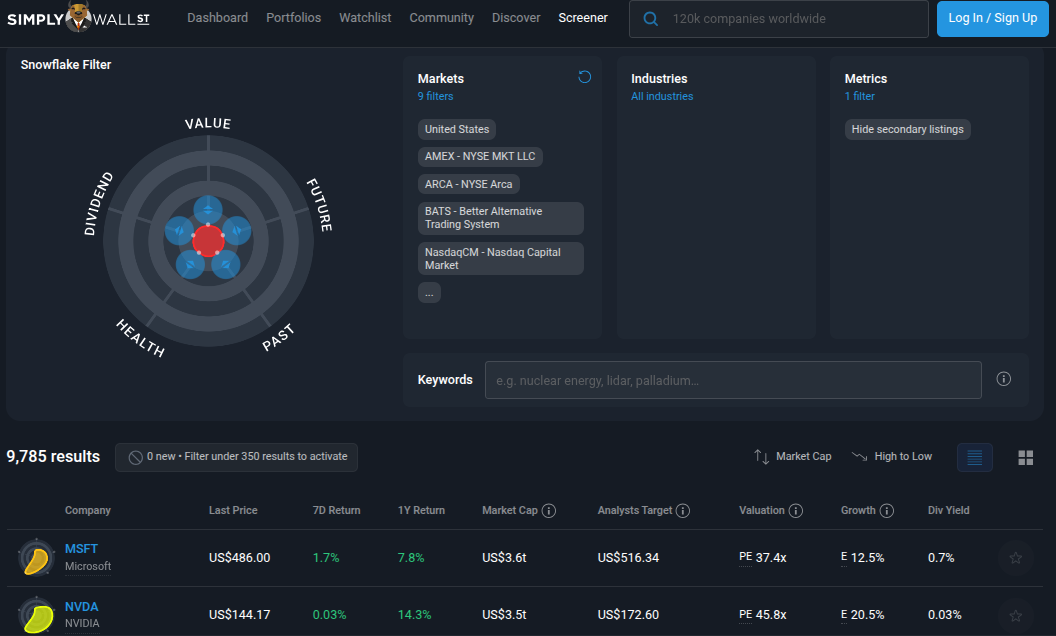
Task: Click the United States market chip
Action: (x=457, y=129)
